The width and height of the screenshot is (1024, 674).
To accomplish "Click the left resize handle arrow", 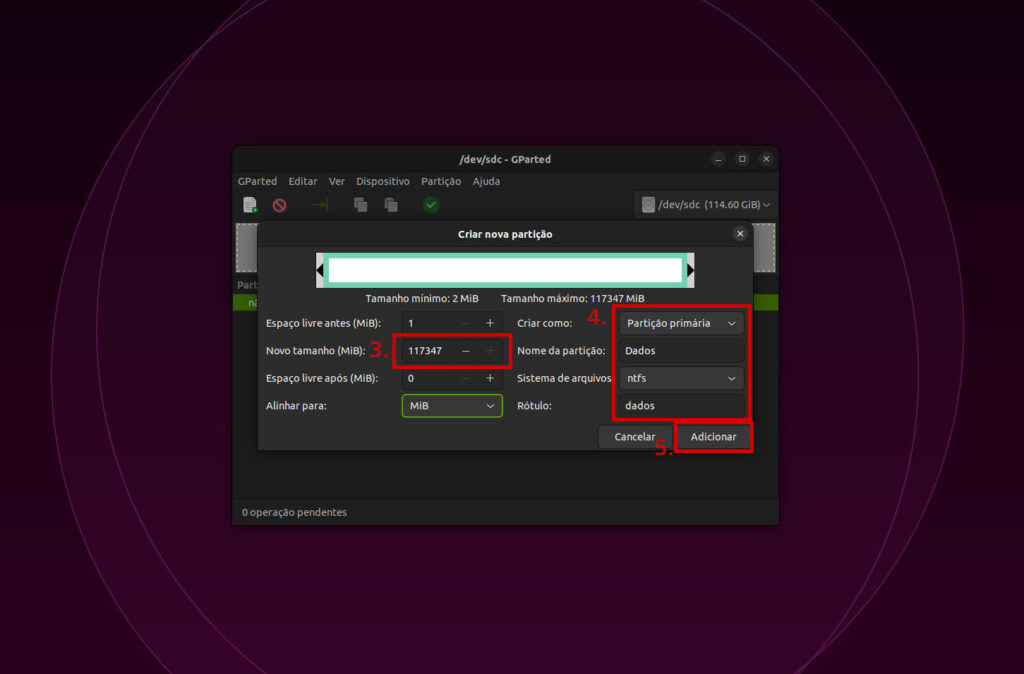I will click(x=320, y=270).
